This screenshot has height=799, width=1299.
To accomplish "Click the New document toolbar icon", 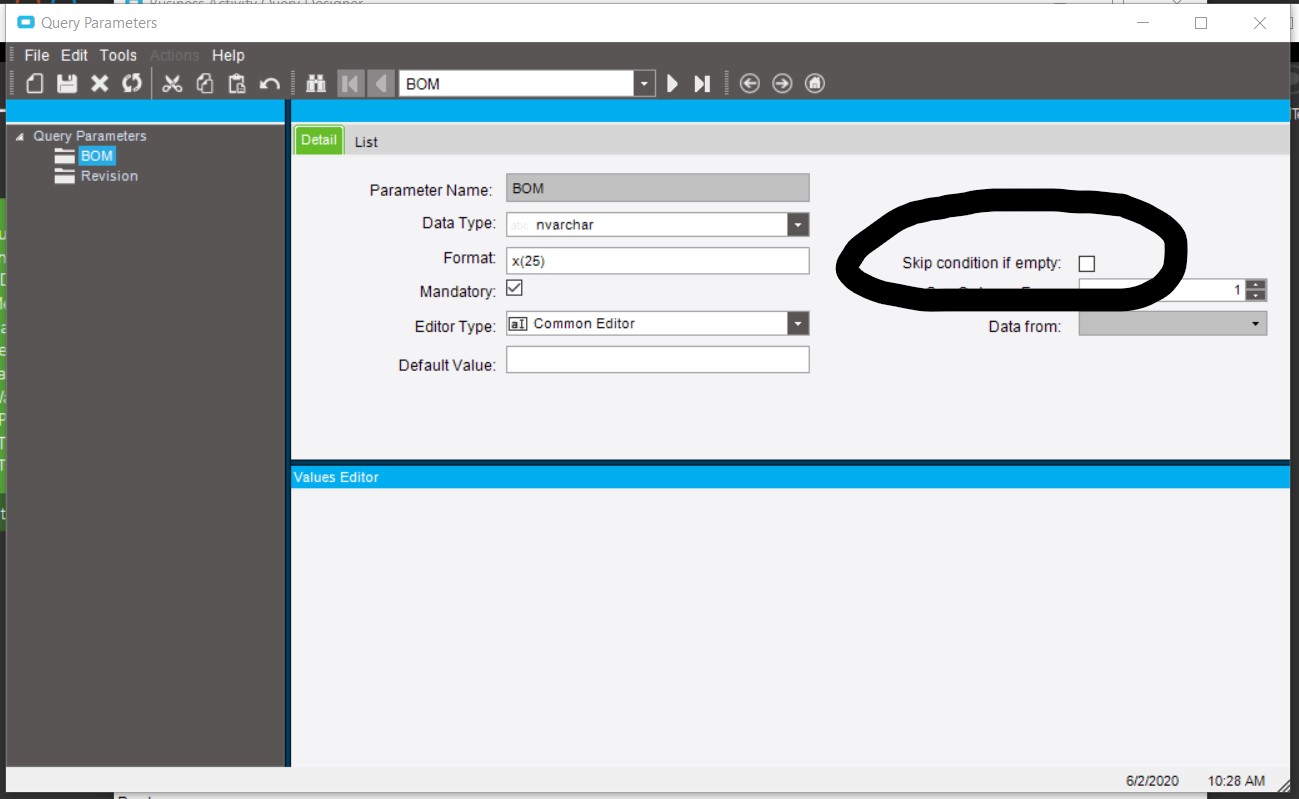I will [x=35, y=84].
